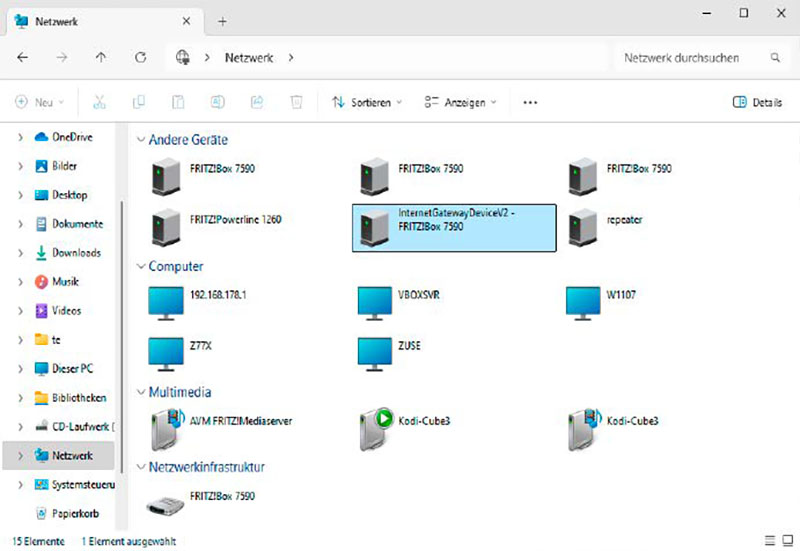Expand the Bibliotheken tree node

pyautogui.click(x=20, y=397)
